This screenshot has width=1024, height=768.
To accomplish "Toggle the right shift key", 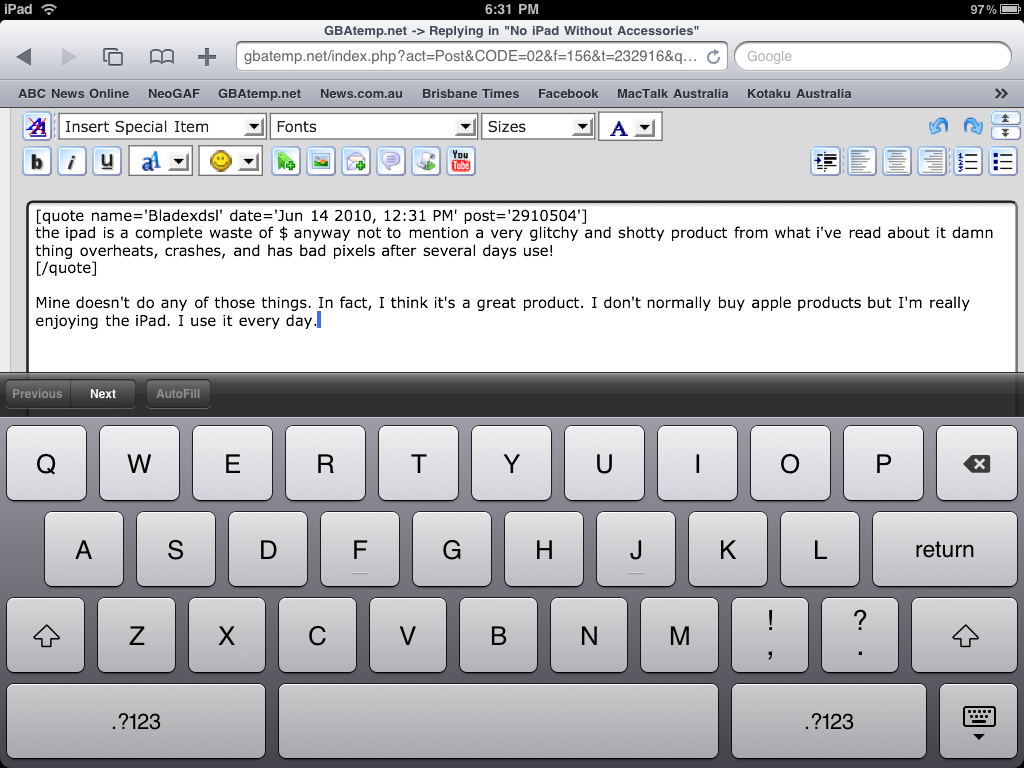I will pos(965,635).
